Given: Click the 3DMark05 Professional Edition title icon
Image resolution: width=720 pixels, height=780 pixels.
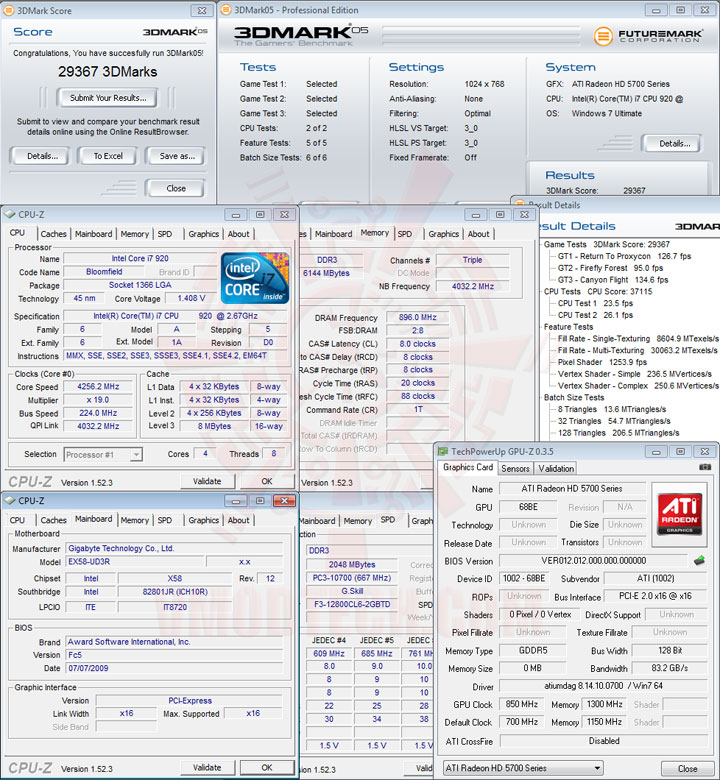Looking at the screenshot, I should [226, 9].
